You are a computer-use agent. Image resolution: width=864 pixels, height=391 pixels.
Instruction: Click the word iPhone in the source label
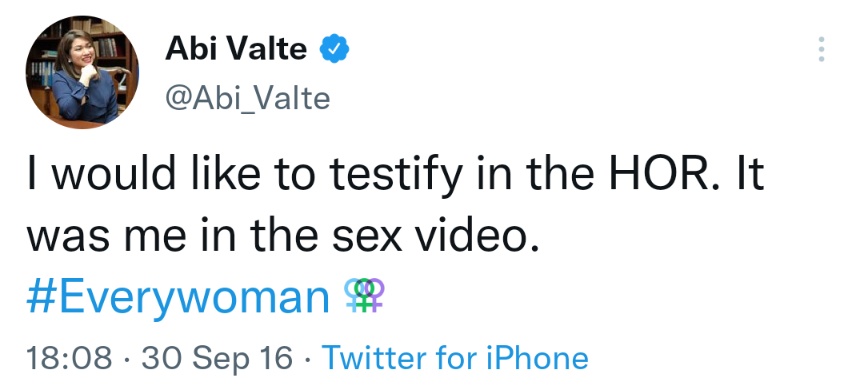(x=537, y=358)
